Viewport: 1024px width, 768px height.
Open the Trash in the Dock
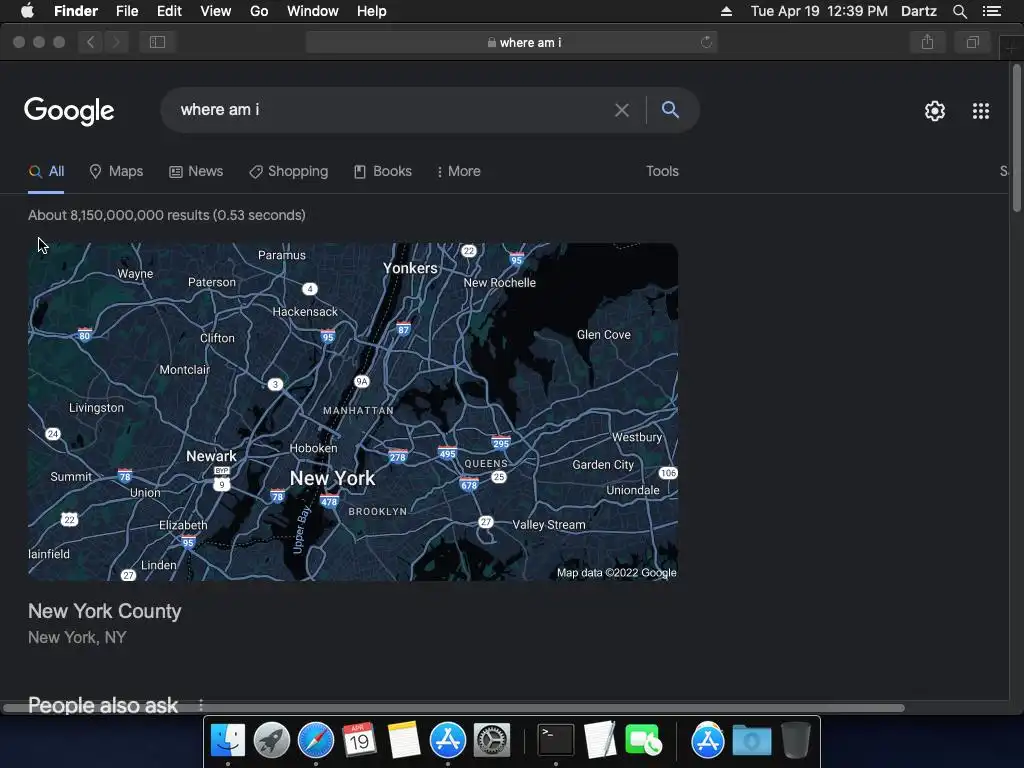795,741
